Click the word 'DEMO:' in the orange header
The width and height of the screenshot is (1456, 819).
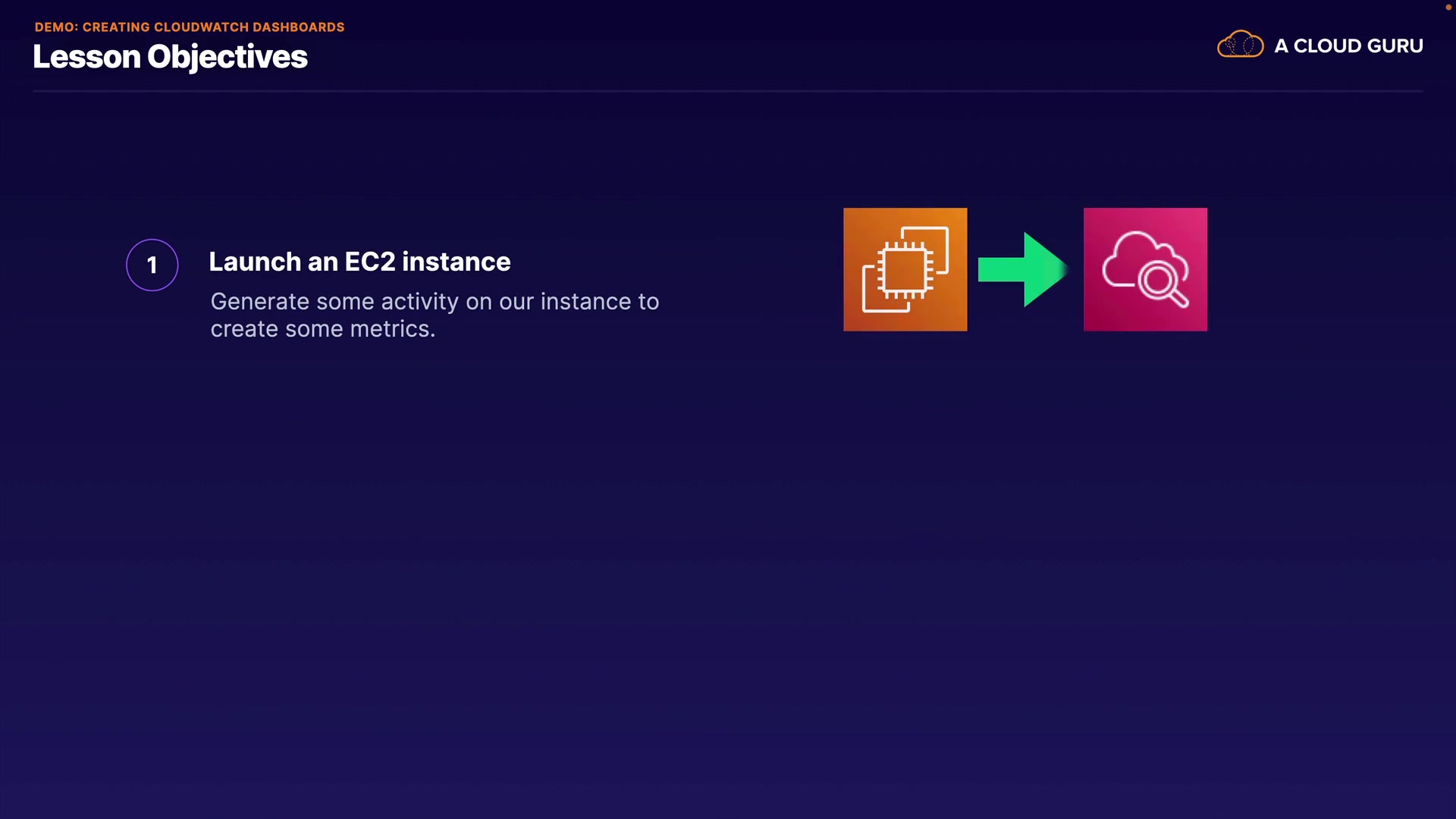(x=56, y=27)
